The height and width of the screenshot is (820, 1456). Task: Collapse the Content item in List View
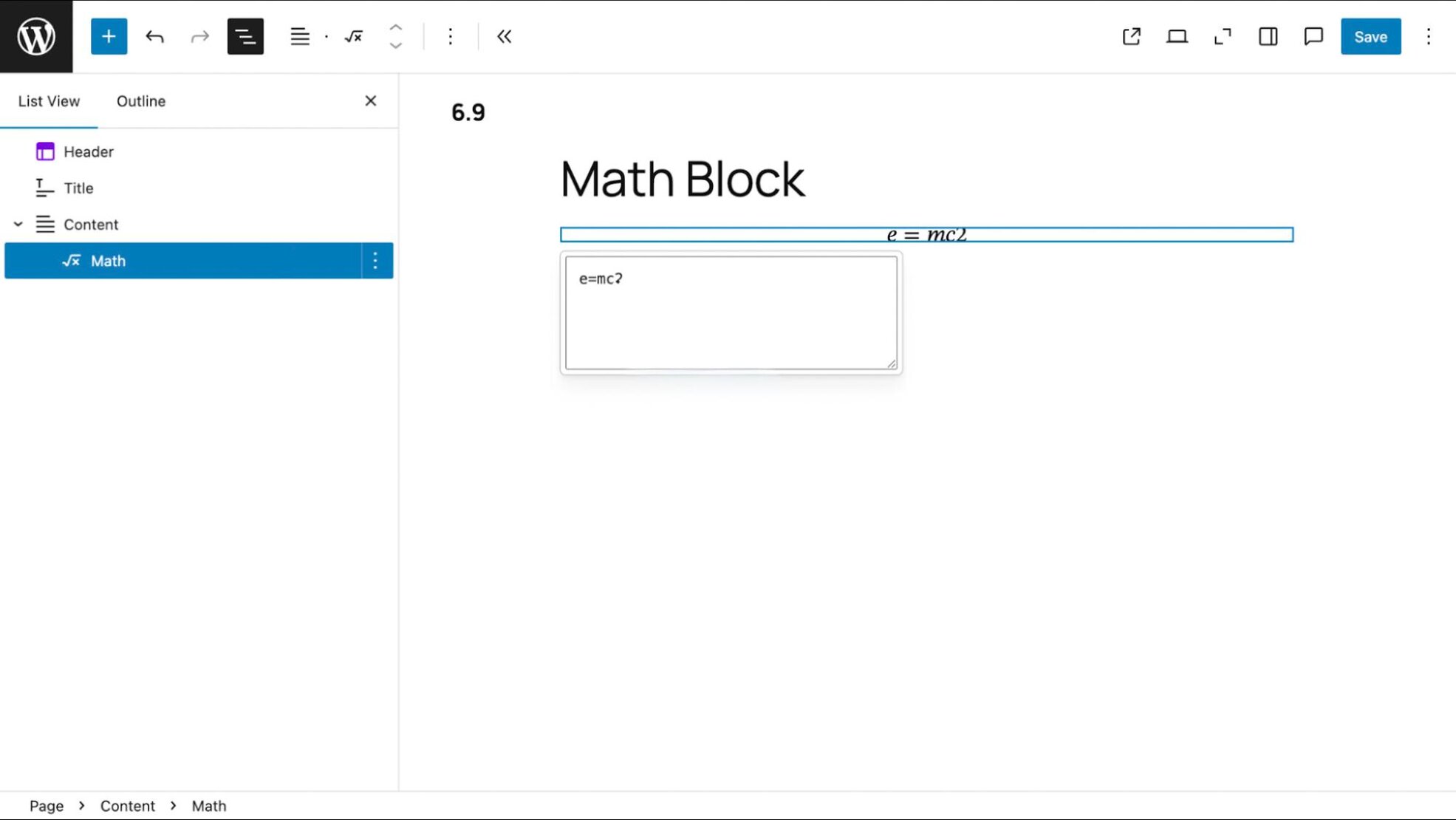18,224
